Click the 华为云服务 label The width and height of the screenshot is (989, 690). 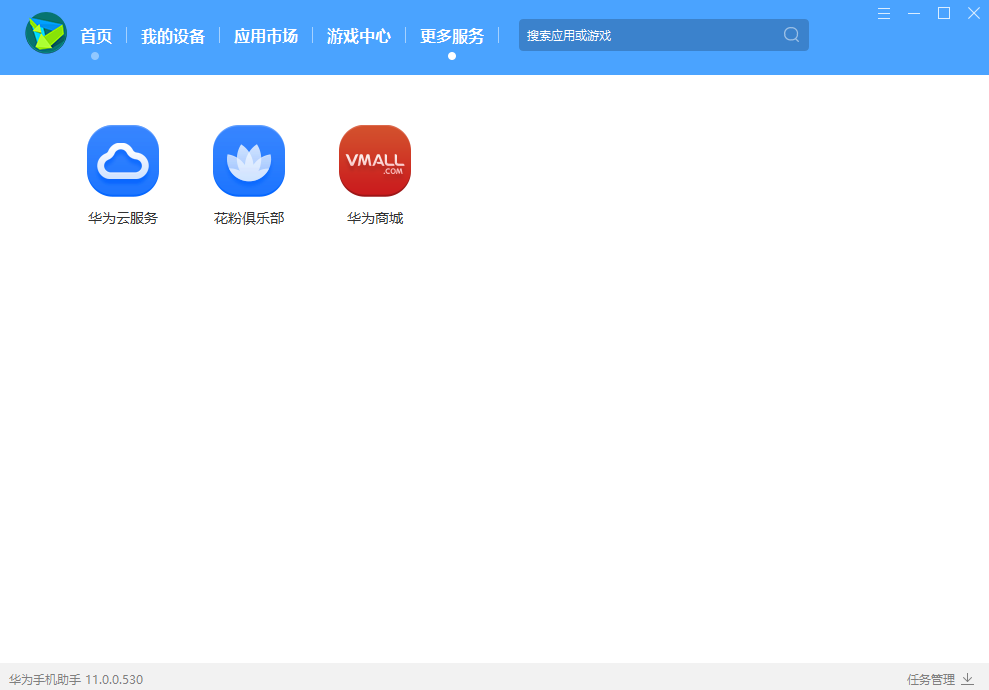[x=123, y=218]
